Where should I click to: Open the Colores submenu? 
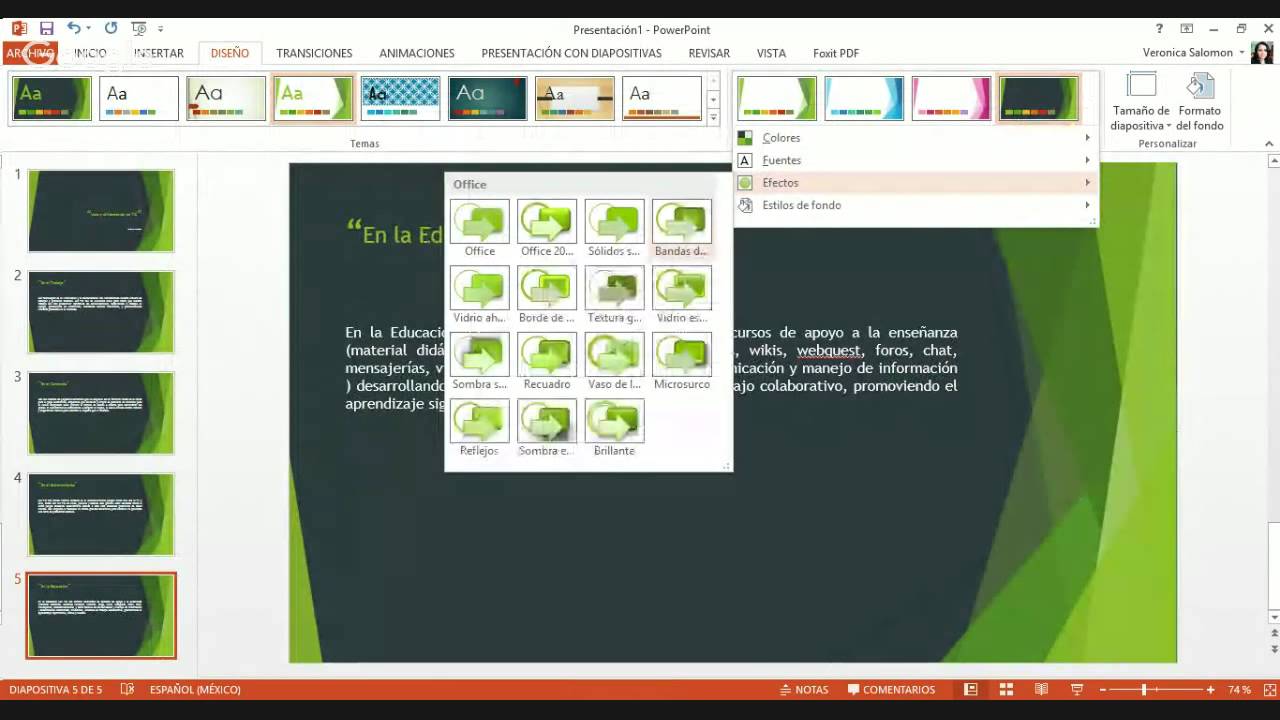(915, 138)
